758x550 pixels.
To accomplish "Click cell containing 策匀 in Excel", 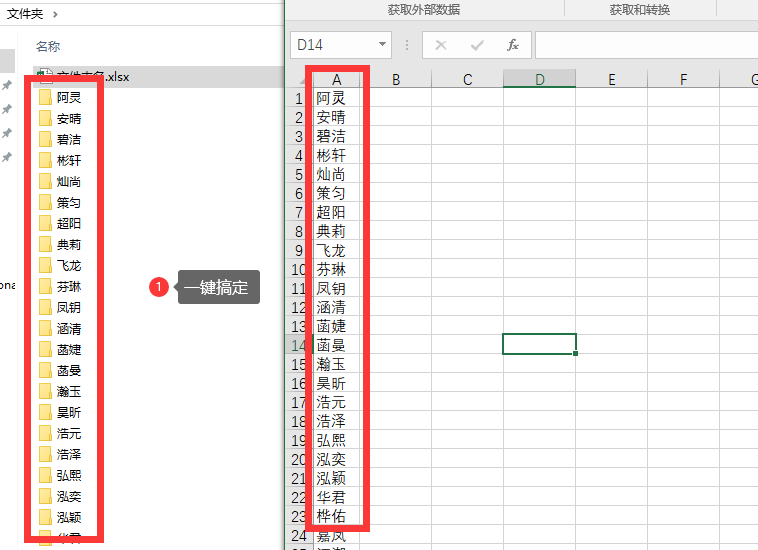I will (x=337, y=193).
